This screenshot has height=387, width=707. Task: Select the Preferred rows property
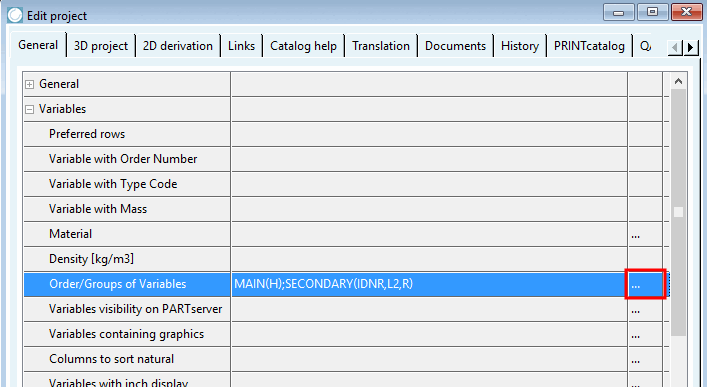pos(127,134)
